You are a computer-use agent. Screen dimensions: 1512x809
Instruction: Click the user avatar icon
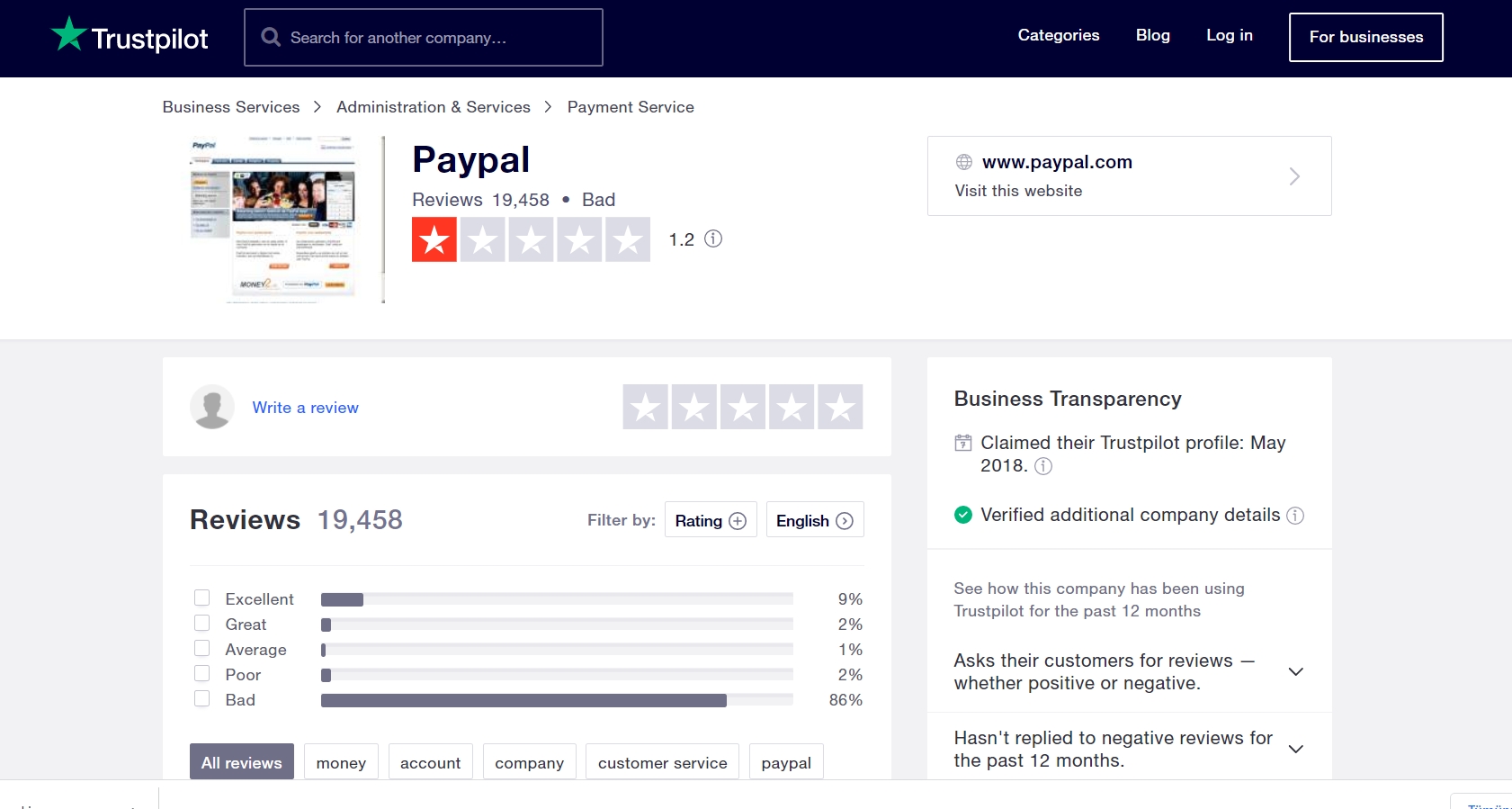212,408
